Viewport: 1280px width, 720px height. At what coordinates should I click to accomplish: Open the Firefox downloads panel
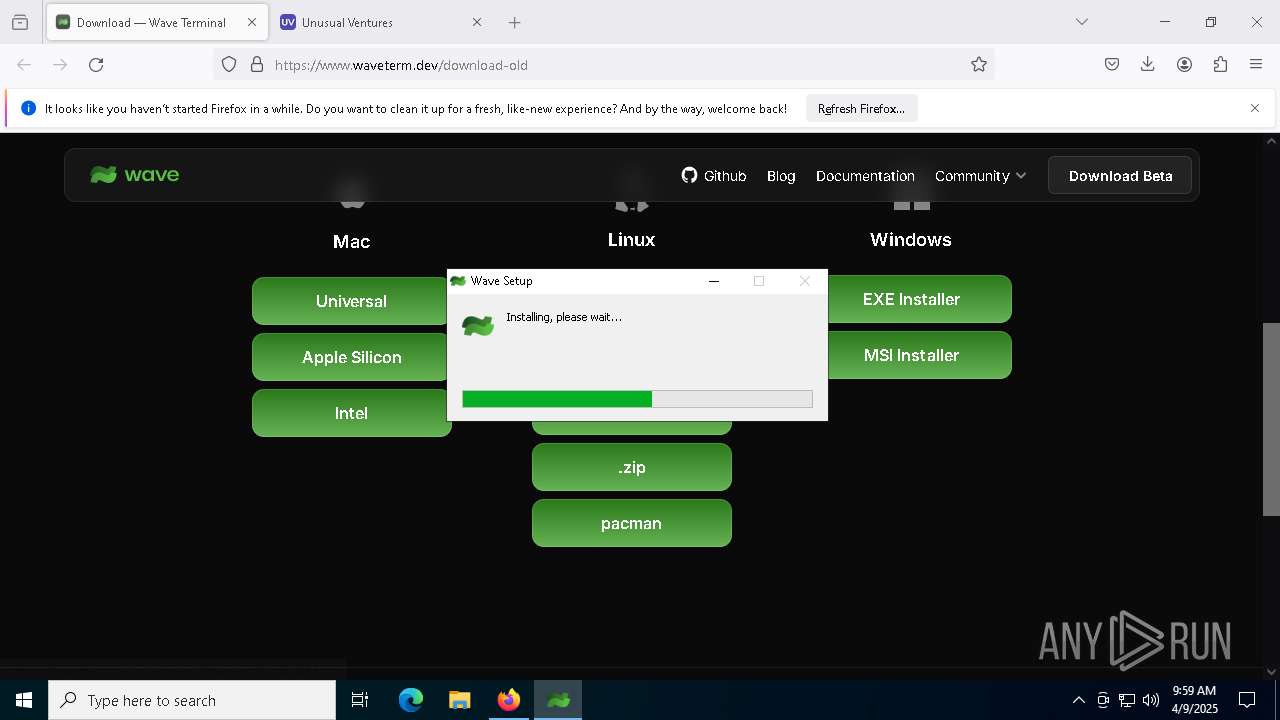point(1148,65)
